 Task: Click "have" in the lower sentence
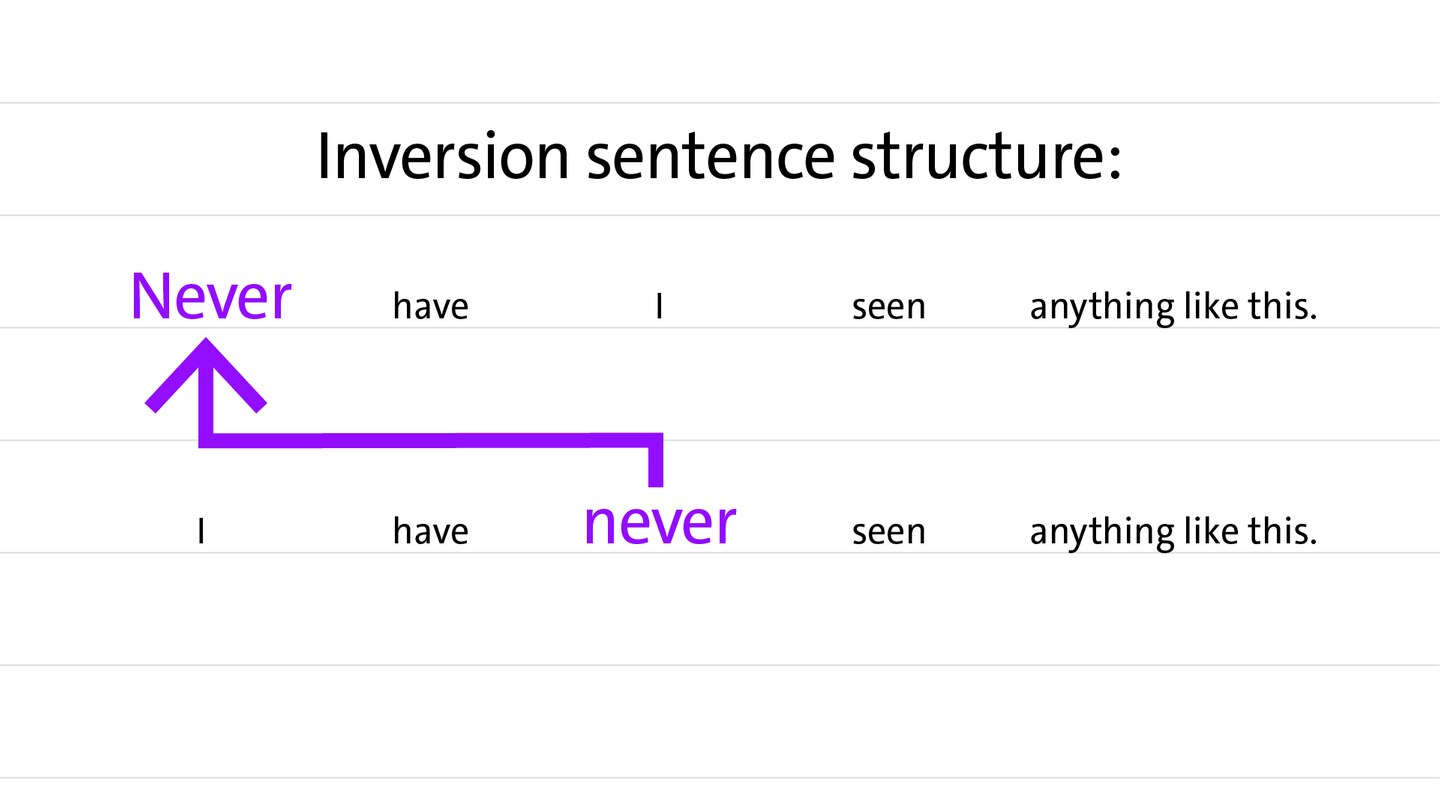pyautogui.click(x=430, y=531)
